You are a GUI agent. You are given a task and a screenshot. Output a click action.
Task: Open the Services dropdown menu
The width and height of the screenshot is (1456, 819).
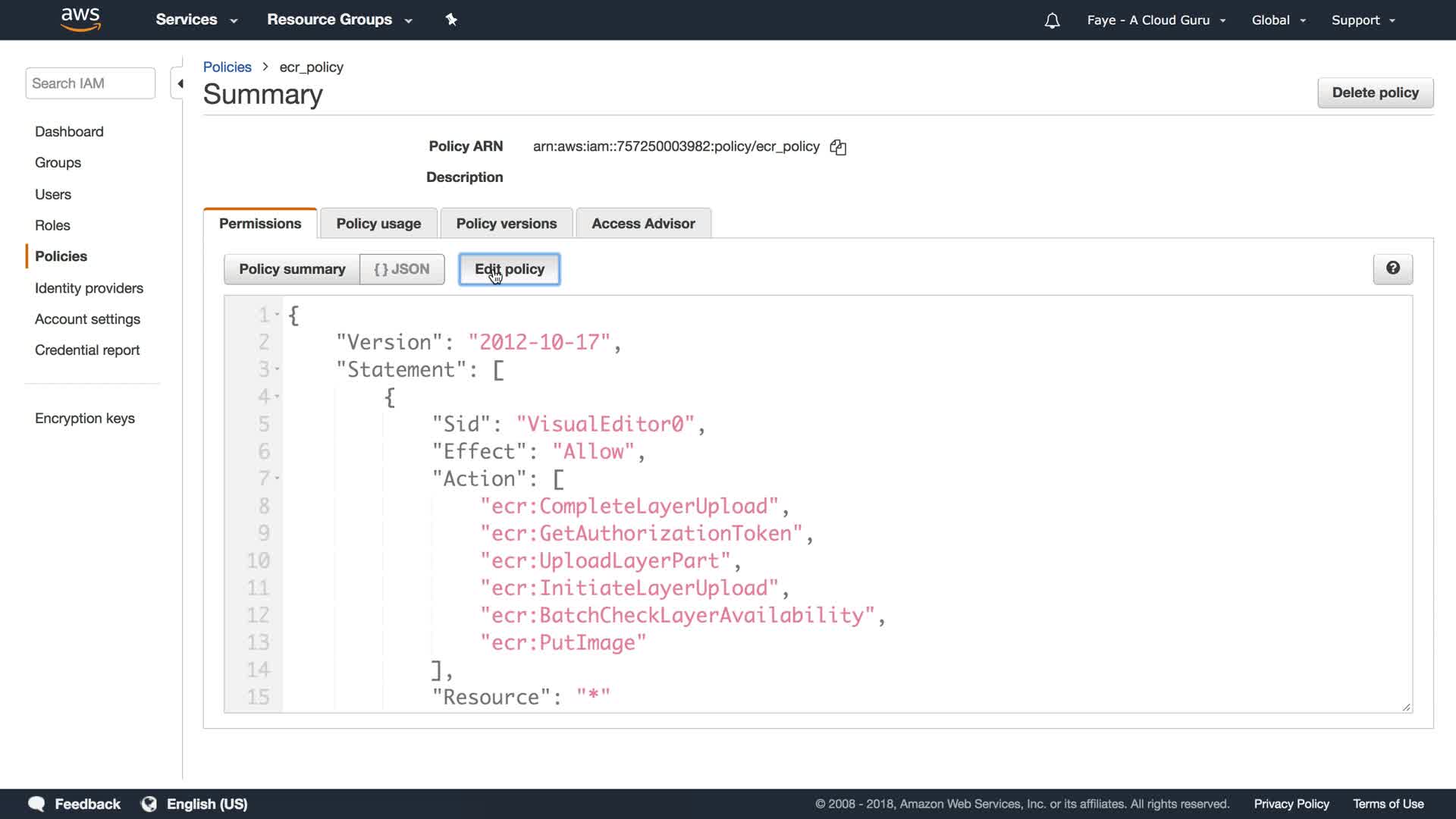click(x=196, y=20)
